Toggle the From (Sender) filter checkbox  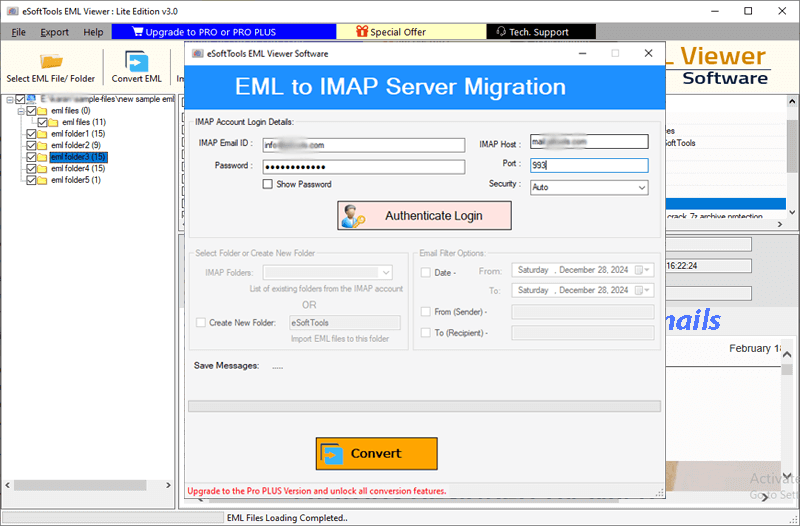pos(426,311)
